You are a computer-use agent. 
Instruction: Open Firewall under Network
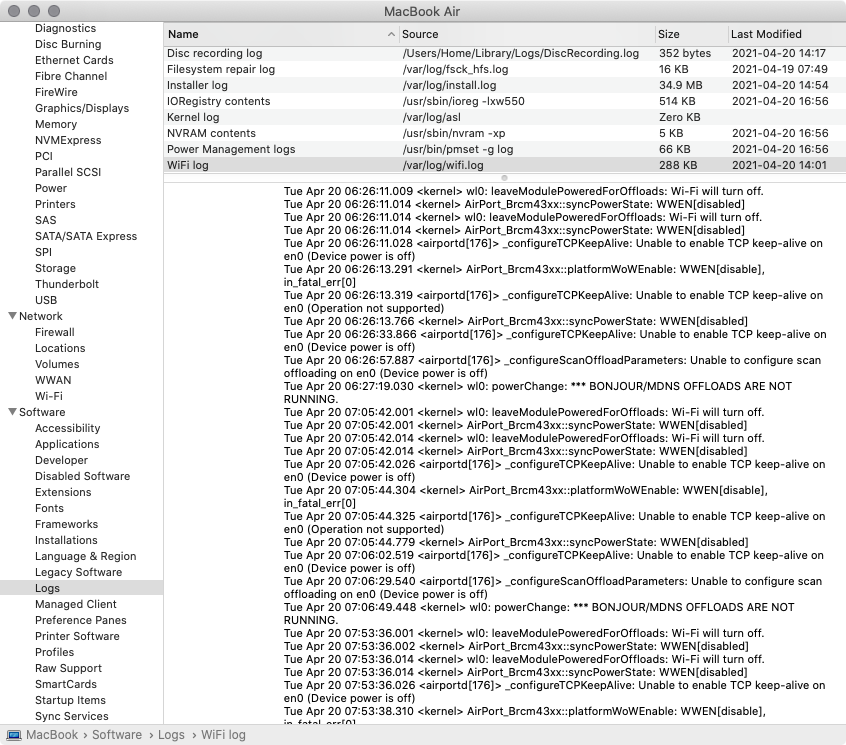[54, 332]
